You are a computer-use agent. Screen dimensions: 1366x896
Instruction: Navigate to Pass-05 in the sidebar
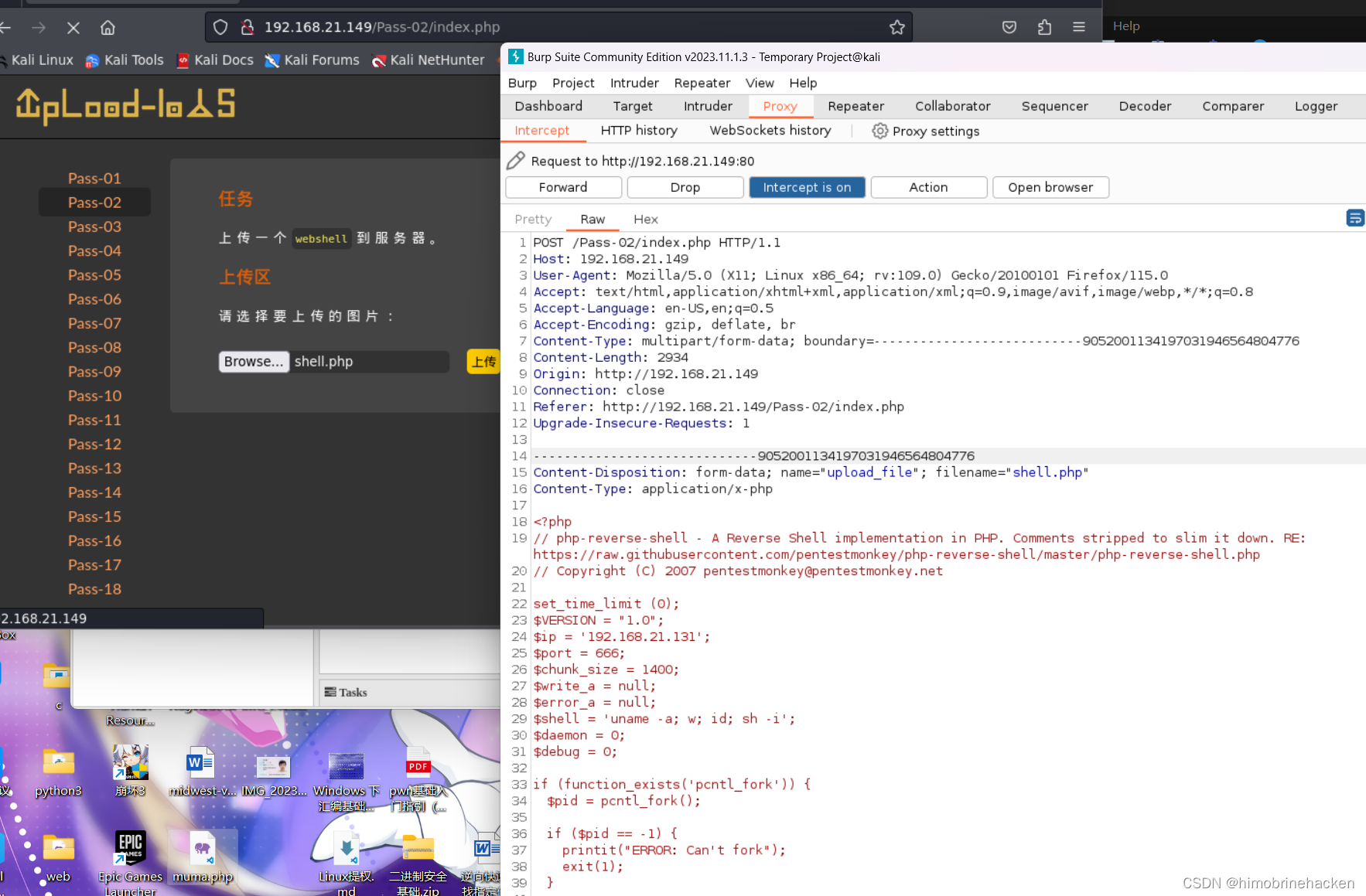[94, 274]
